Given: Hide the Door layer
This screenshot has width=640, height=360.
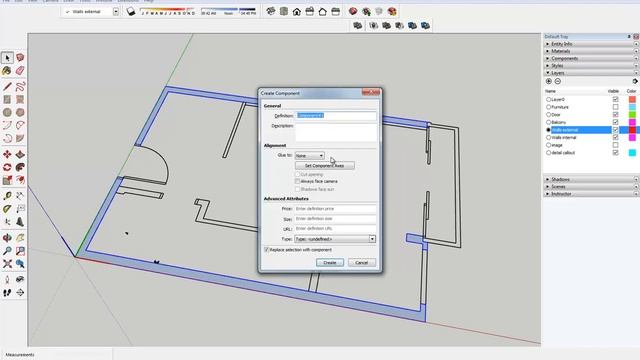Looking at the screenshot, I should 615,114.
